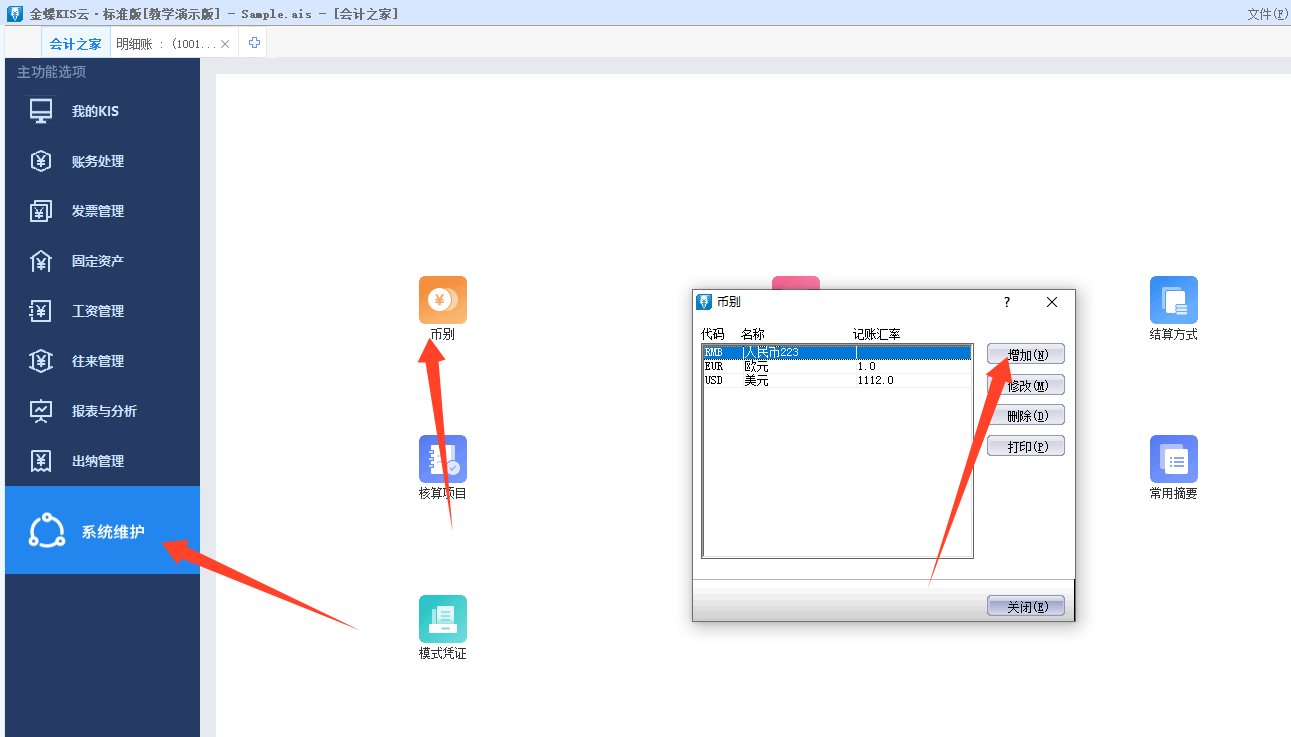Screen dimensions: 1291x737
Task: Click the 发票管理 sidebar icon
Action: (x=41, y=211)
